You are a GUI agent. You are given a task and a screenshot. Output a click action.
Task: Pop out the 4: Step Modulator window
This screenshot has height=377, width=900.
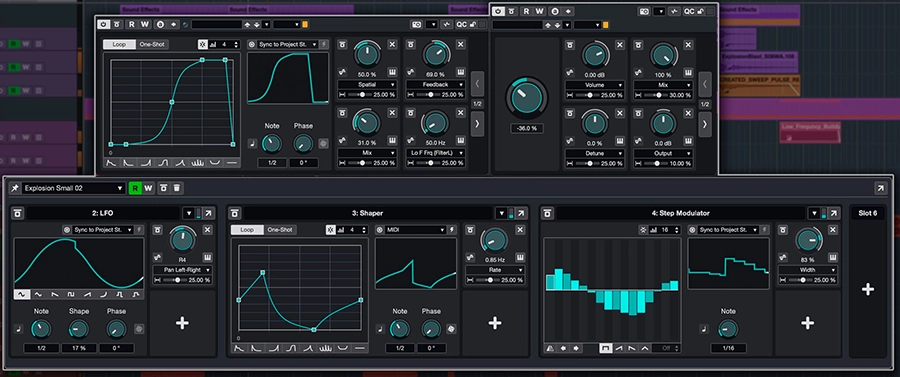tap(833, 213)
